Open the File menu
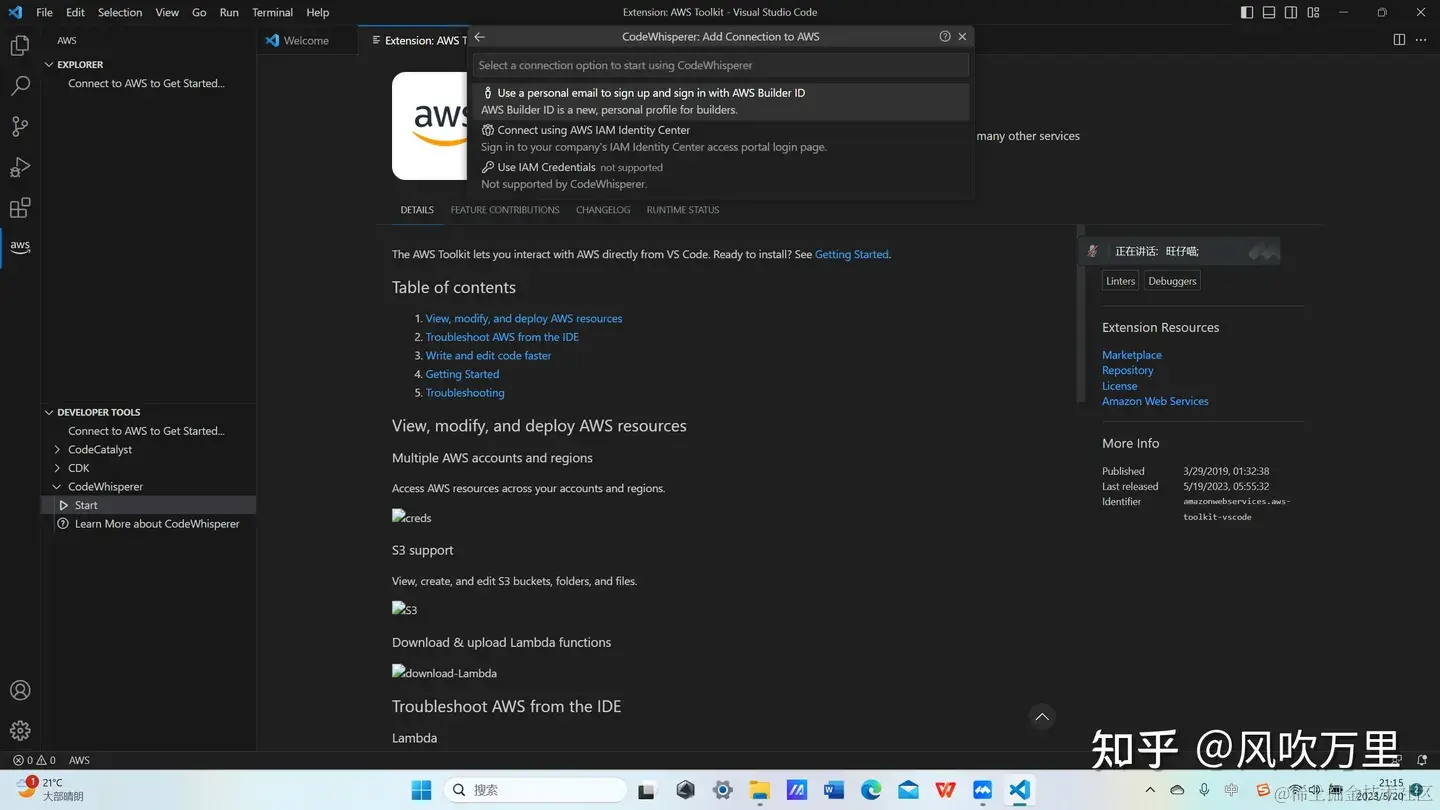Image resolution: width=1440 pixels, height=810 pixels. pyautogui.click(x=44, y=12)
